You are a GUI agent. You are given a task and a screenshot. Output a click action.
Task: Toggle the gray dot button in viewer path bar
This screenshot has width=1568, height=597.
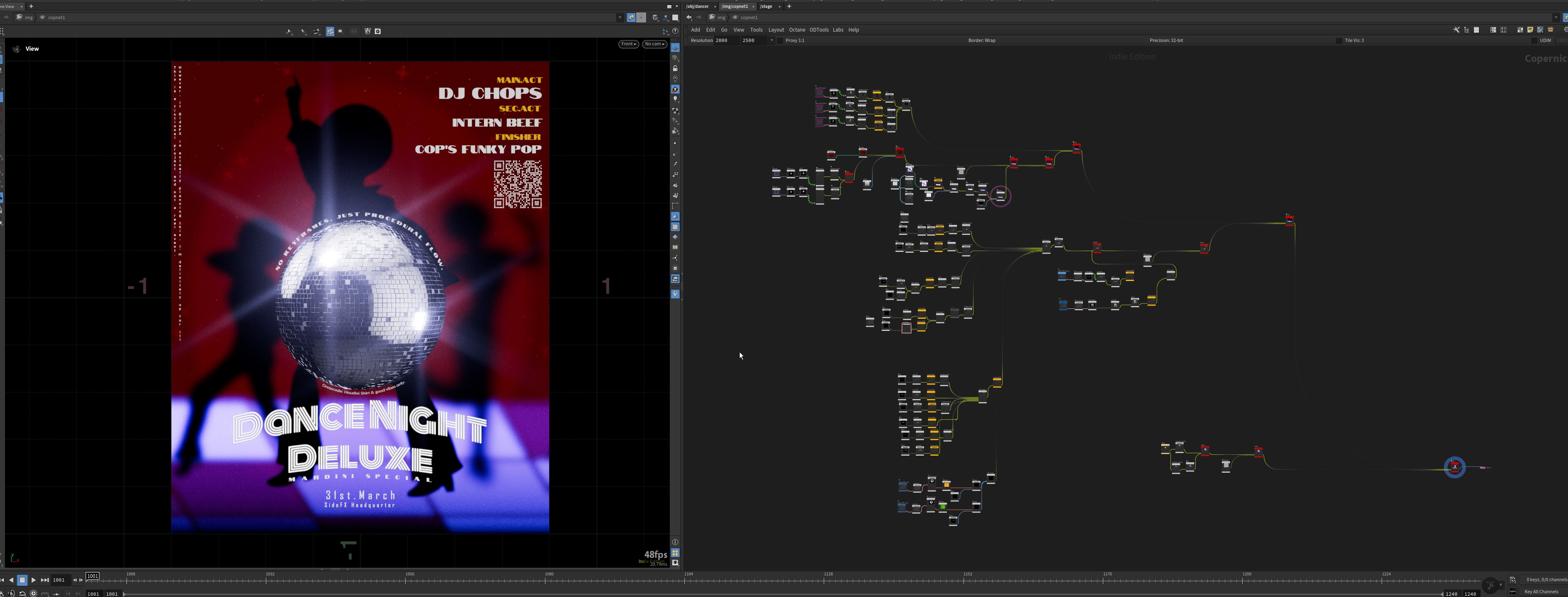(640, 17)
